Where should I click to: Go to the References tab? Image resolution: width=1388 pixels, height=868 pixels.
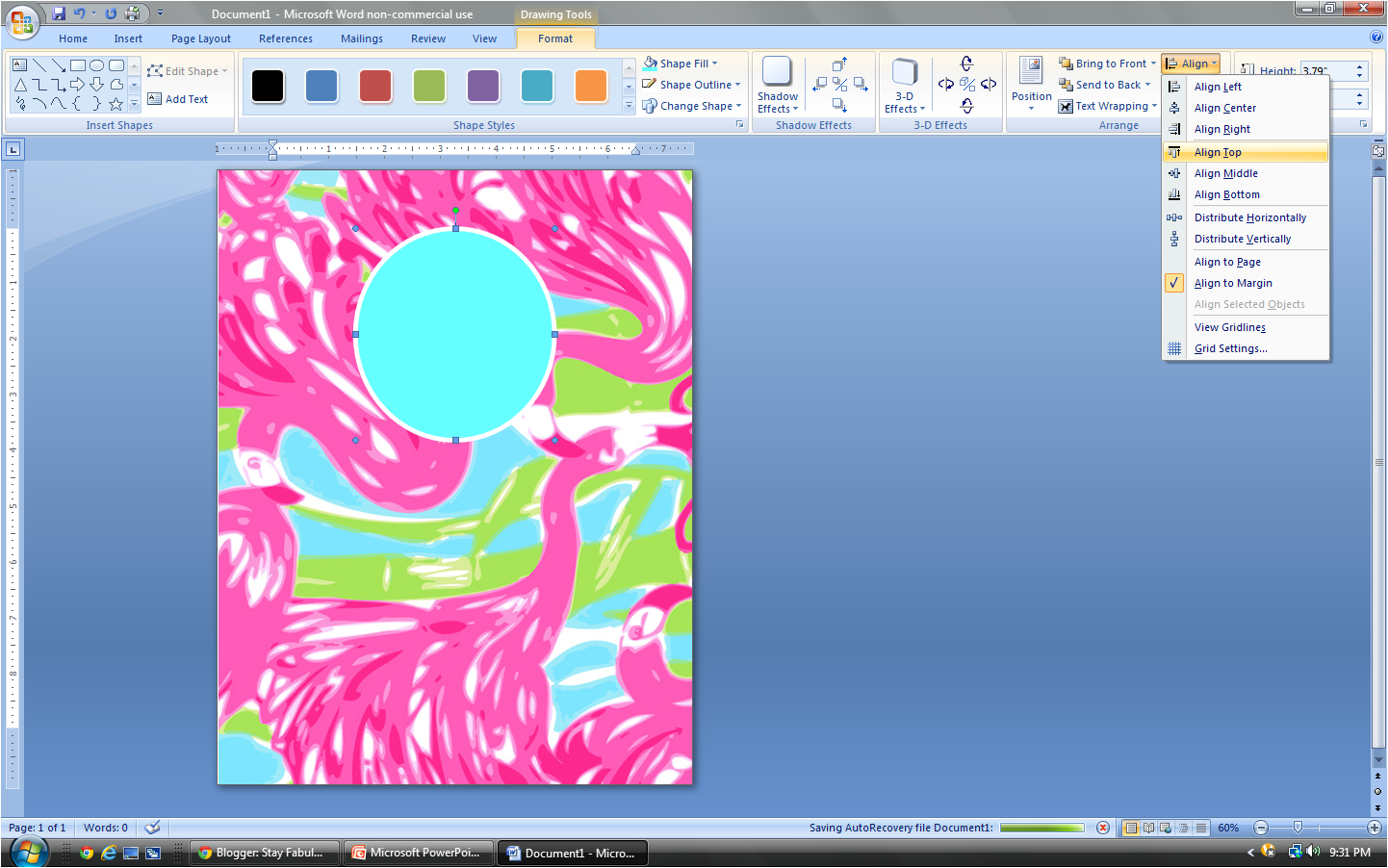tap(286, 38)
